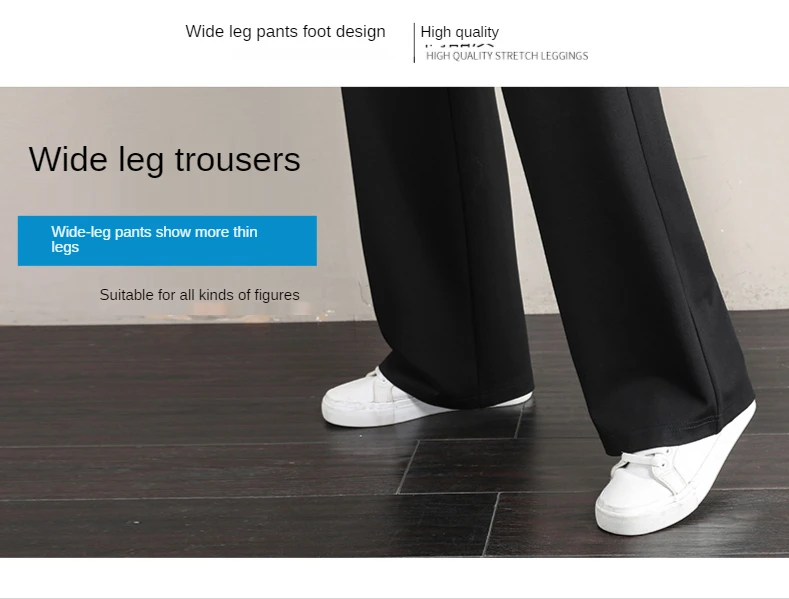Select 'Suitable for all kinds of figures' text
The image size is (789, 599).
point(199,295)
